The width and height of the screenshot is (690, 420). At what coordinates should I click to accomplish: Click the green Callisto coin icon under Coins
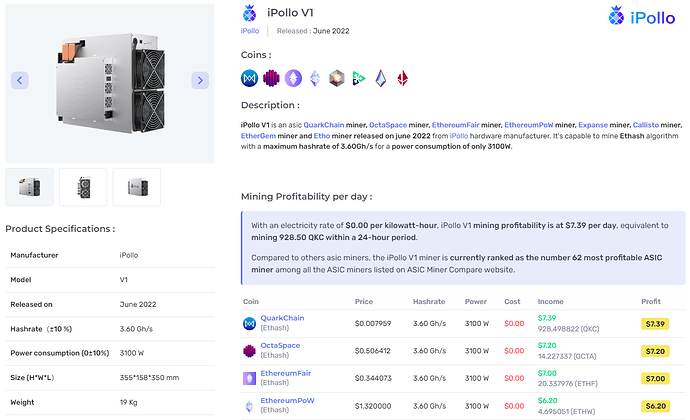pyautogui.click(x=360, y=78)
